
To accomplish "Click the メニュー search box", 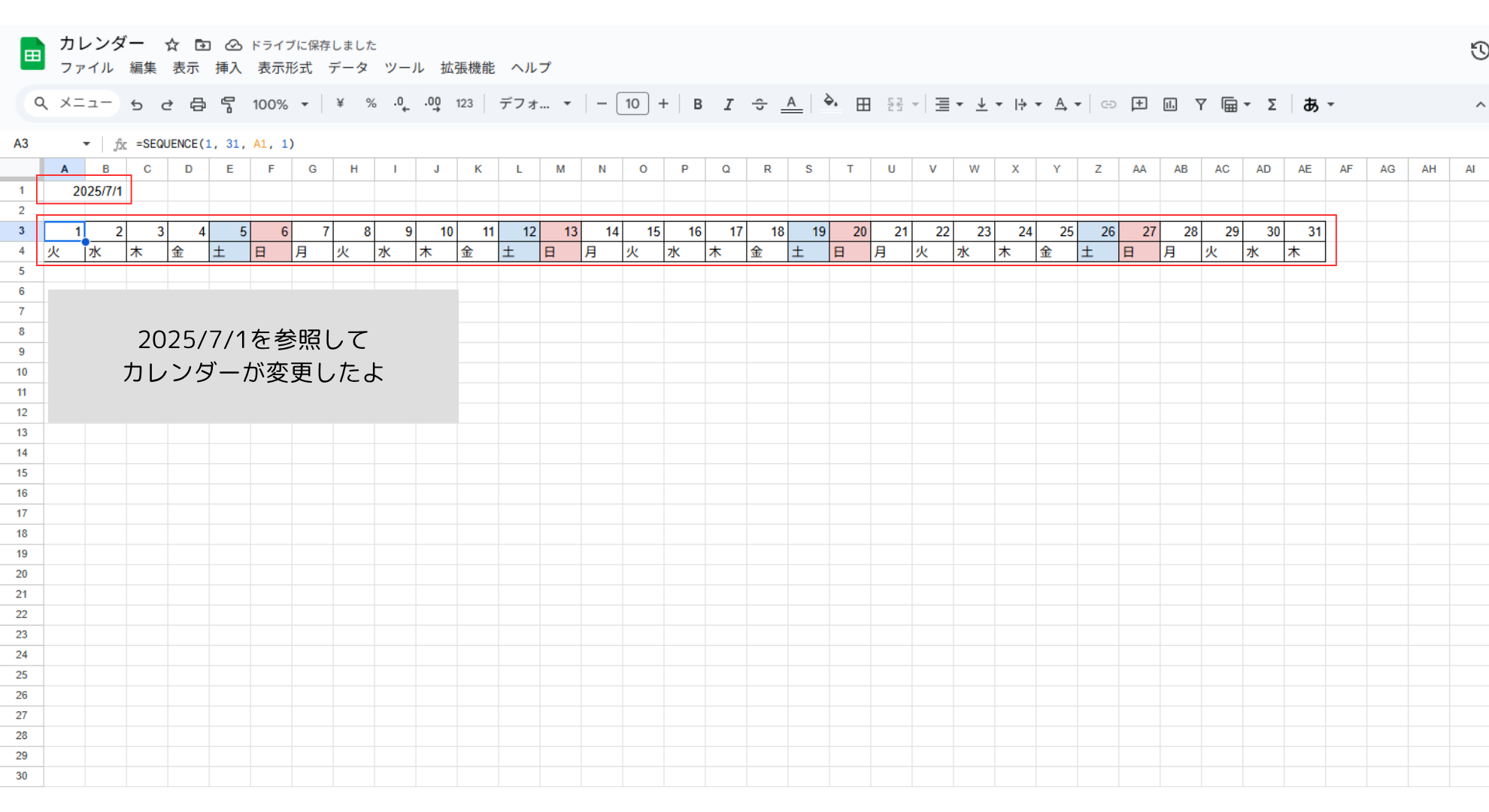I will point(72,103).
